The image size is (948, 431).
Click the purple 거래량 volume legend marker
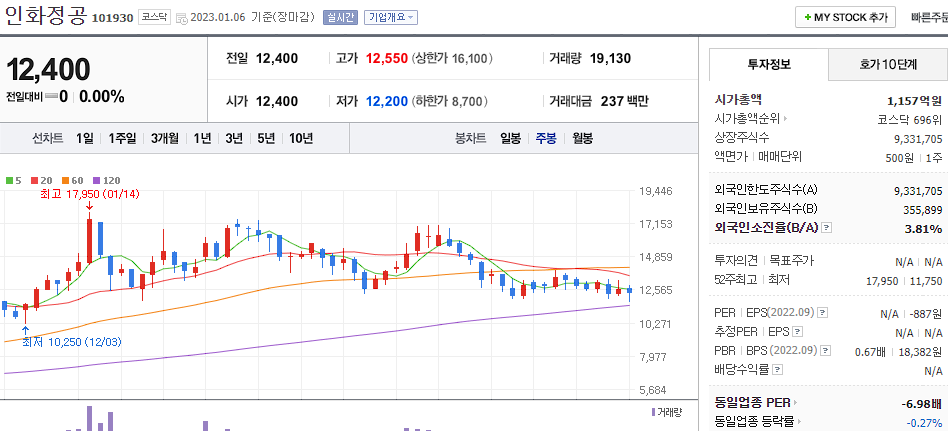(654, 412)
